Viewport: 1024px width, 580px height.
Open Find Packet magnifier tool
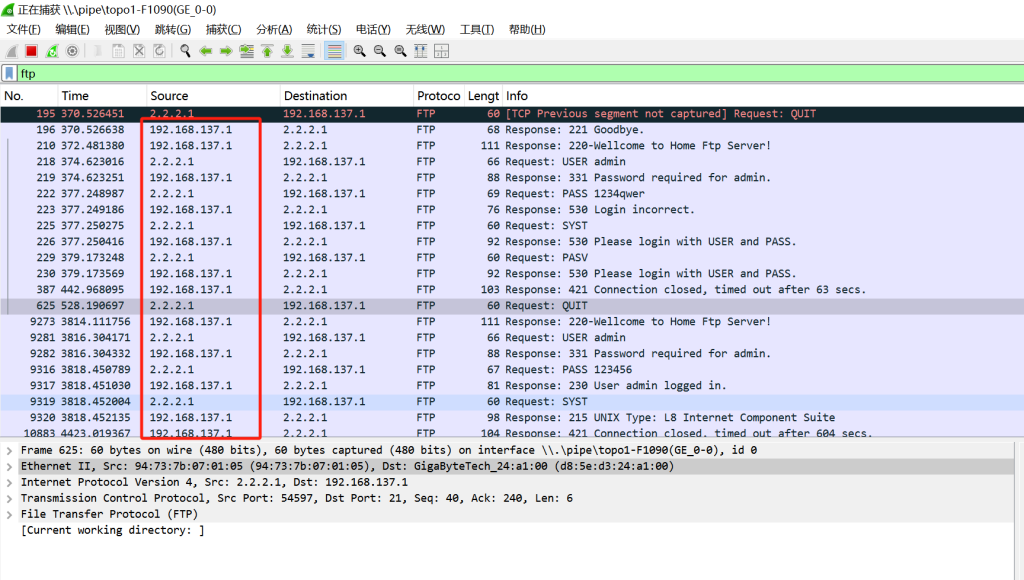pos(185,51)
